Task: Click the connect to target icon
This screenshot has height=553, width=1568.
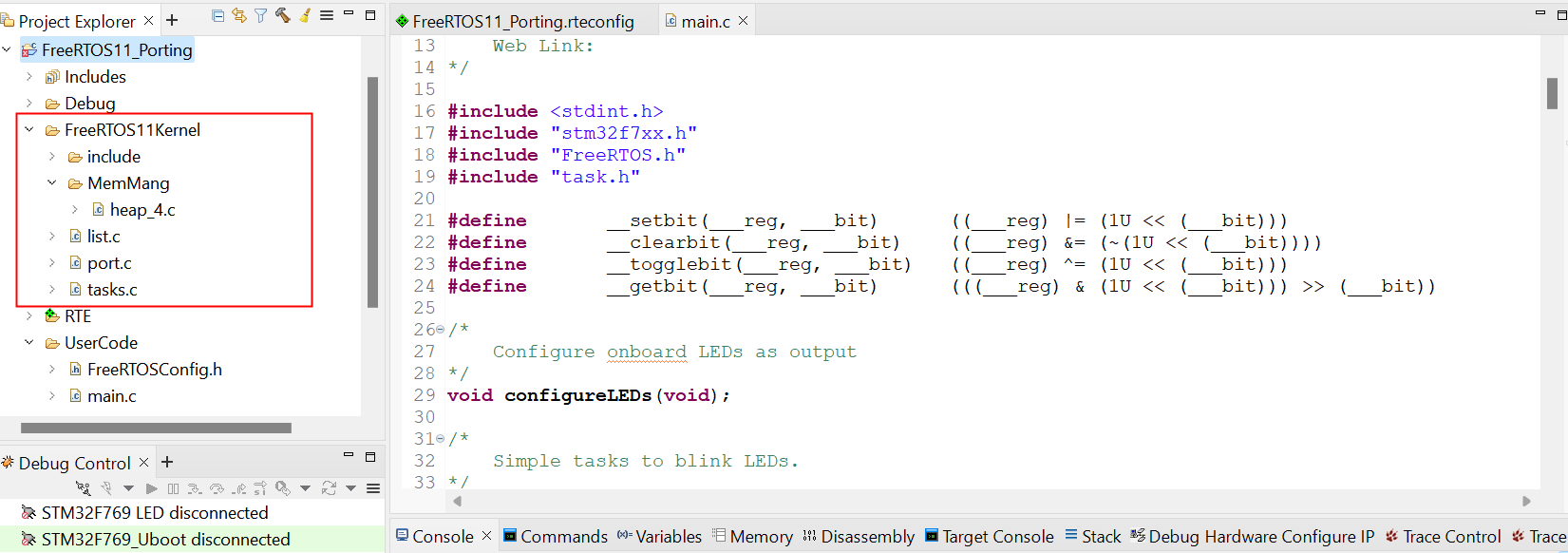Action: 84,488
